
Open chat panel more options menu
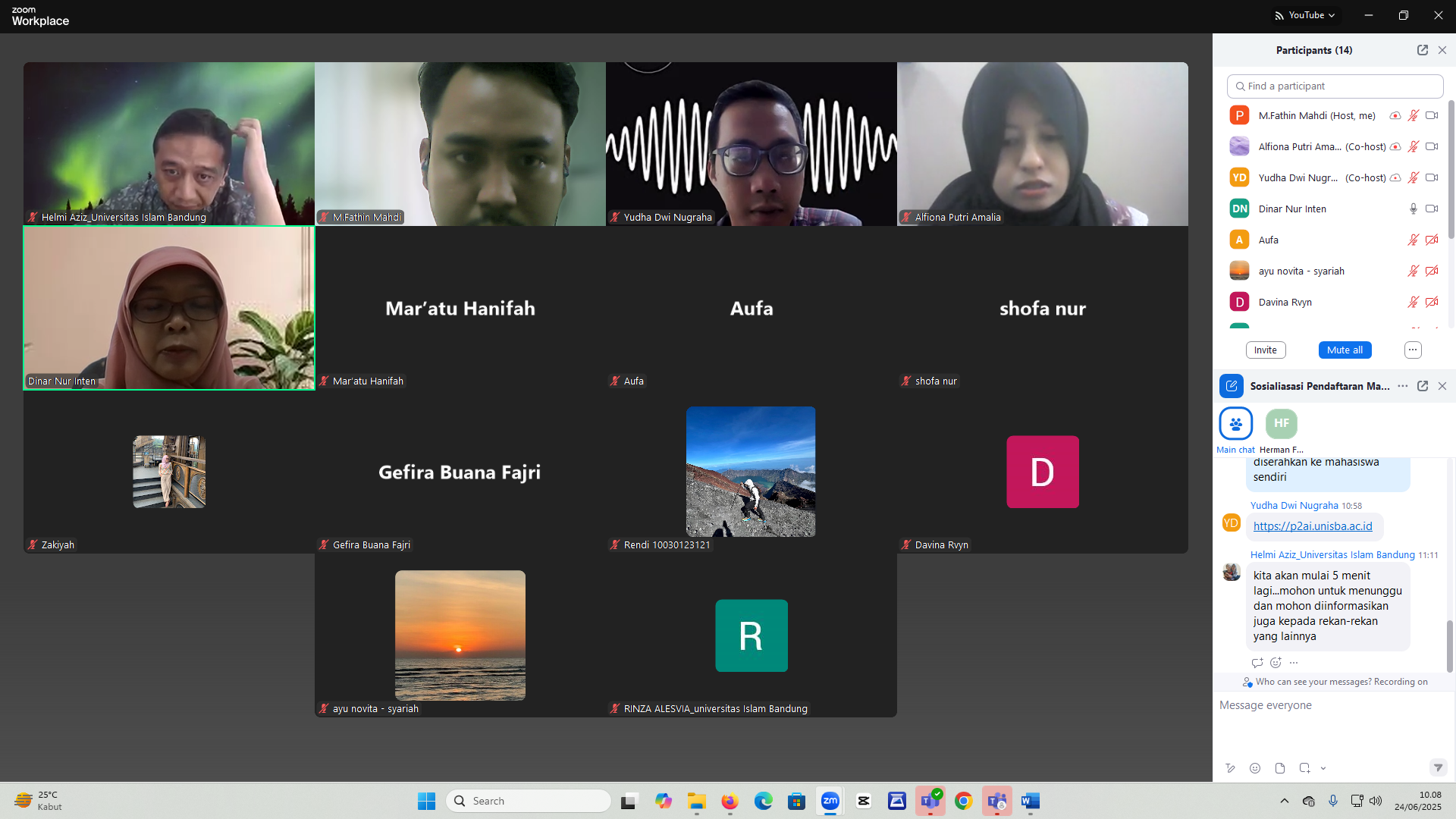[1403, 386]
